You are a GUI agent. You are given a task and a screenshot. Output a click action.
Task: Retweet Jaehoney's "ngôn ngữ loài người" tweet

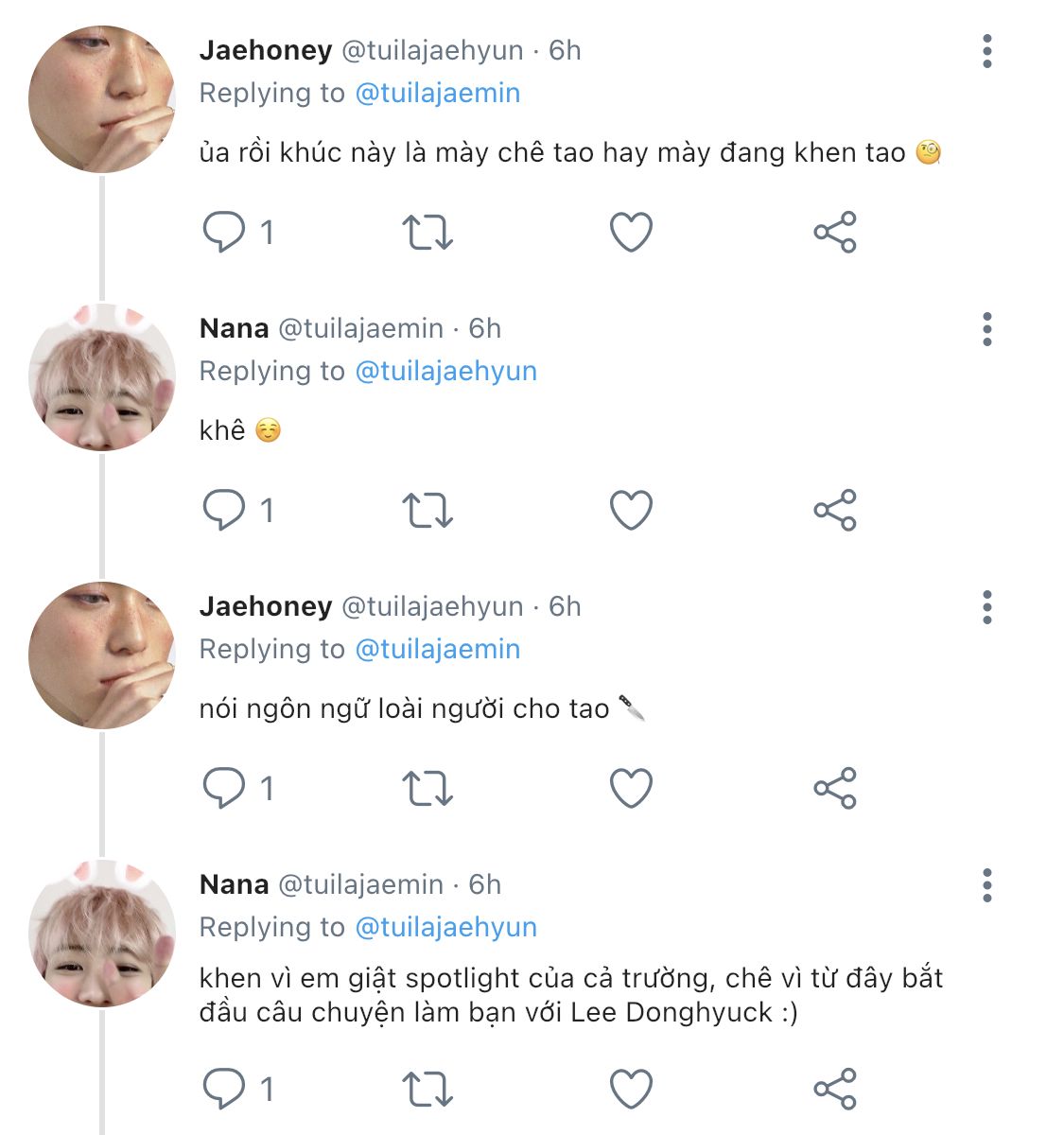427,788
